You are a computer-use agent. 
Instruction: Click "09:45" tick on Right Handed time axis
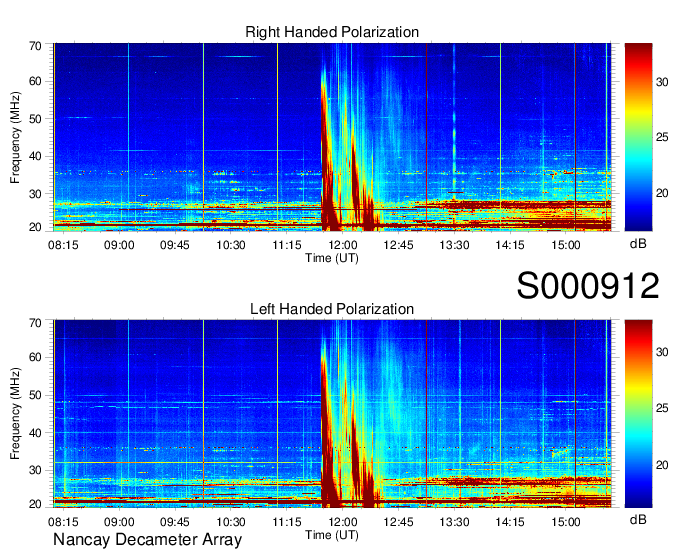pos(175,245)
